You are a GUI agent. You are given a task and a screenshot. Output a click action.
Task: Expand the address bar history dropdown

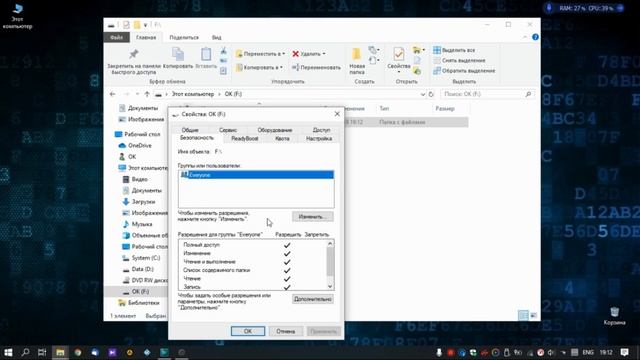(422, 94)
